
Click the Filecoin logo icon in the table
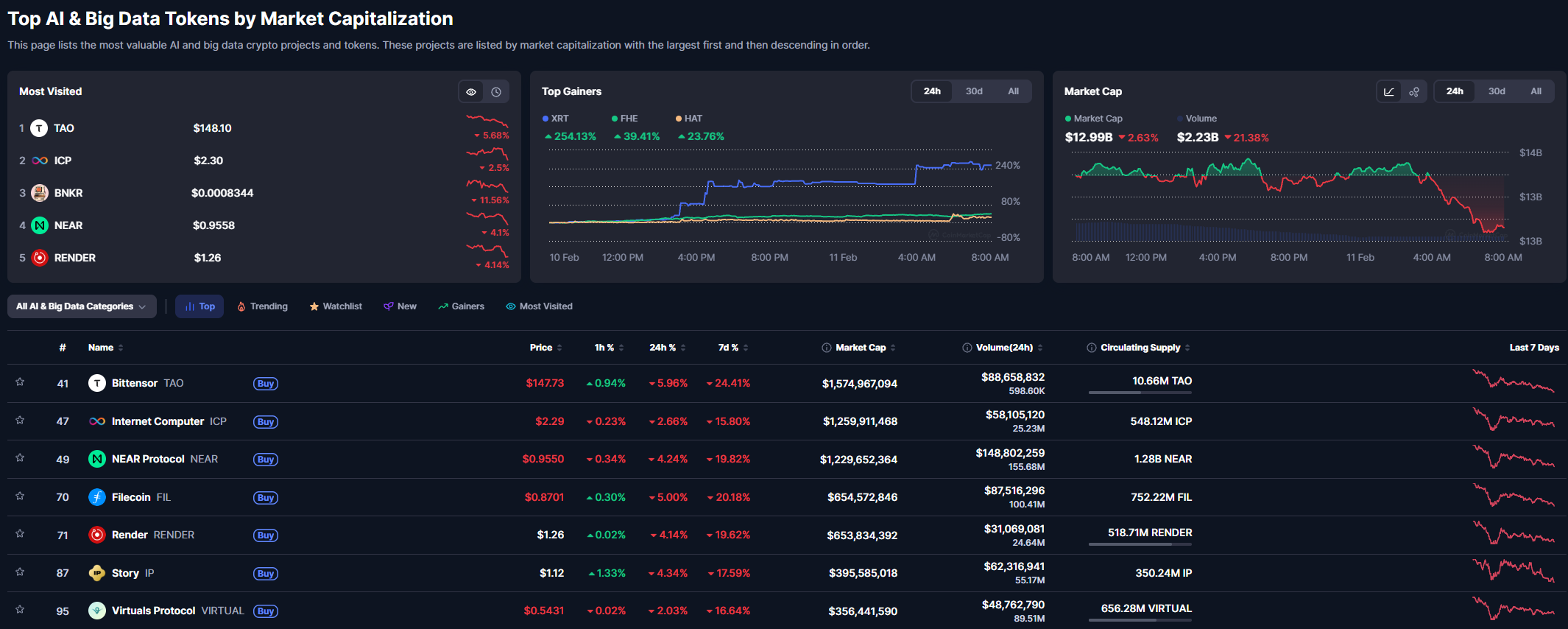[97, 497]
